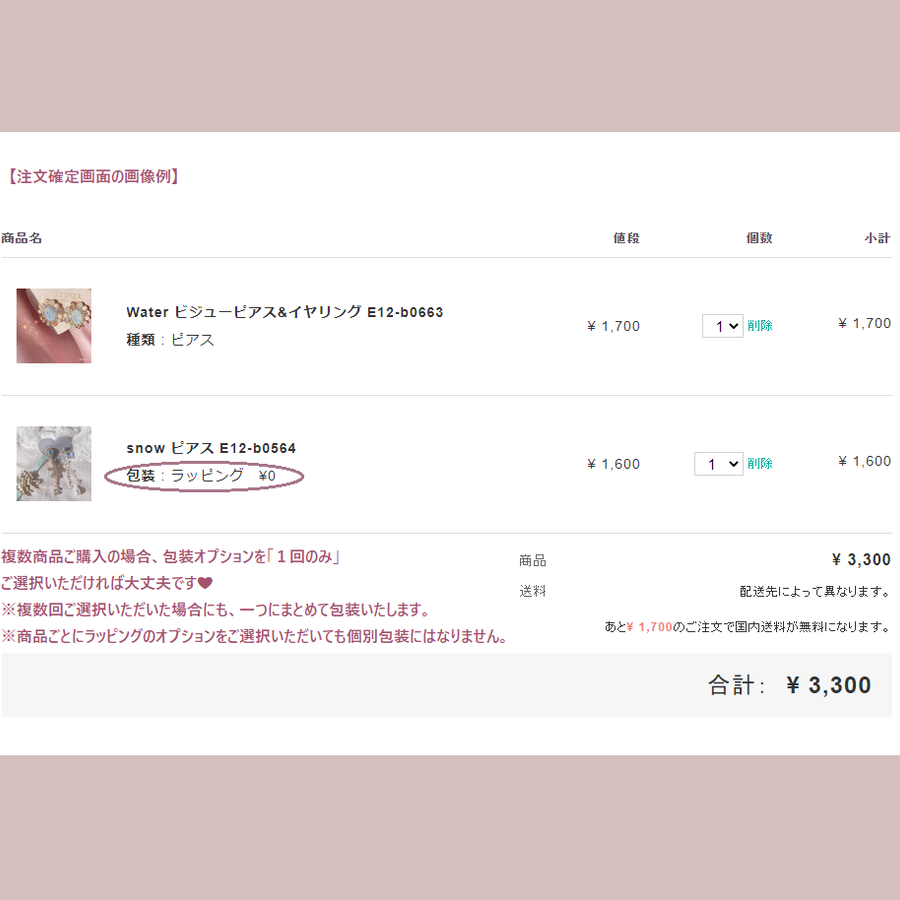Click the 個数 column header
The height and width of the screenshot is (900, 900).
tap(759, 238)
